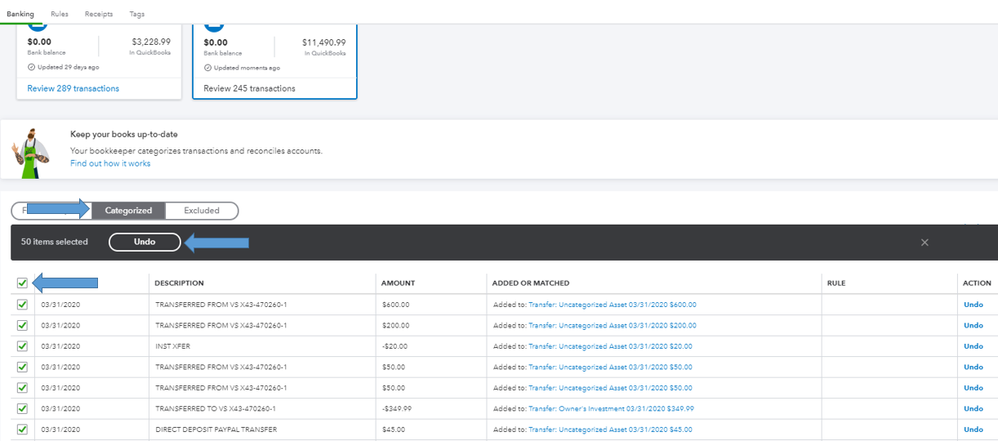Toggle the select-all checkbox in the table header
The image size is (998, 441).
click(22, 283)
